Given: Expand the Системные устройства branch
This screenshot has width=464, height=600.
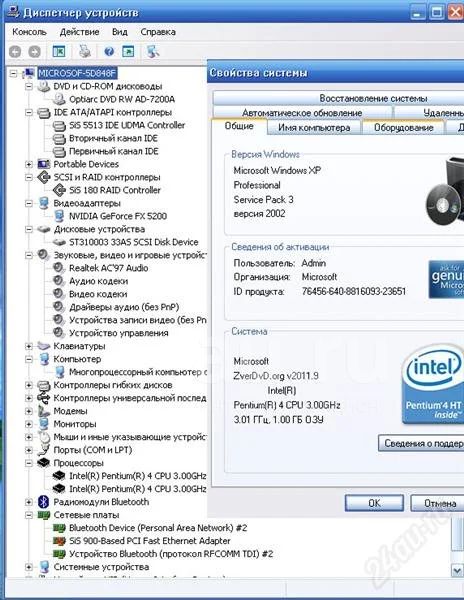Looking at the screenshot, I should pyautogui.click(x=29, y=567).
